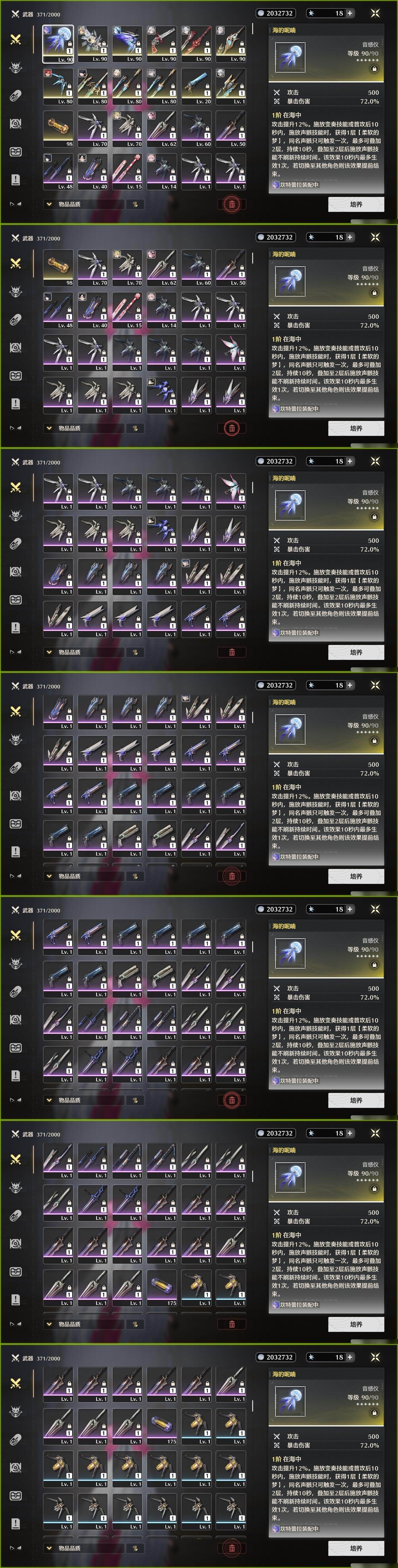Close the inventory screen showing Lv. 90 weapons
This screenshot has height=1568, width=398.
coord(375,13)
